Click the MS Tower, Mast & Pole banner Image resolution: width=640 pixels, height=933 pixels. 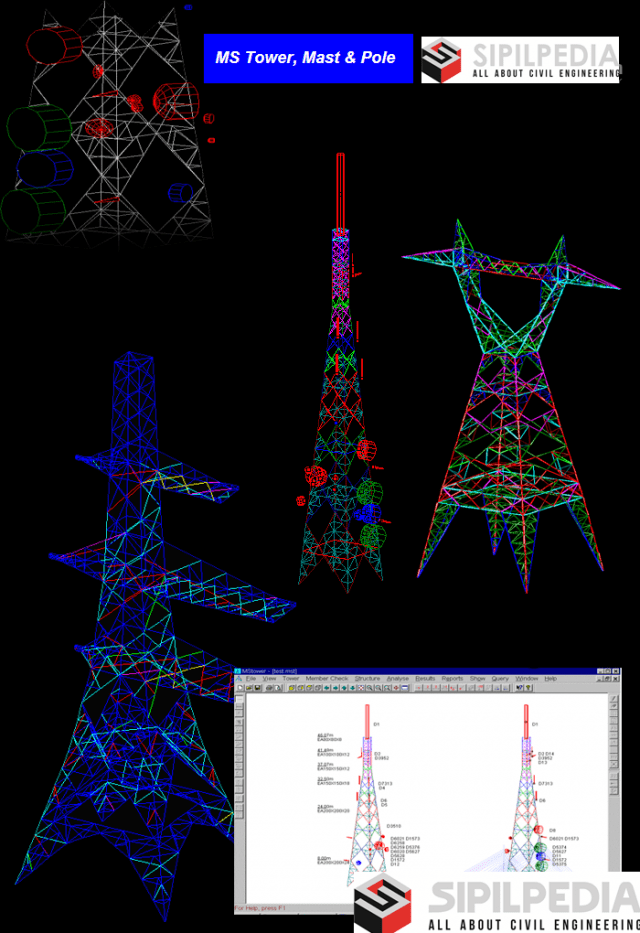pos(306,58)
